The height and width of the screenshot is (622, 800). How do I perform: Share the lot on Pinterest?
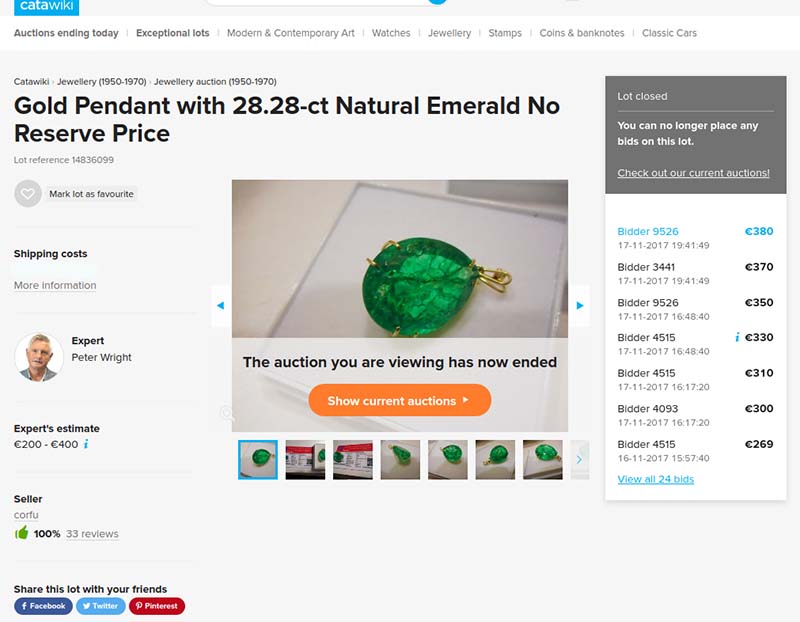tap(157, 606)
